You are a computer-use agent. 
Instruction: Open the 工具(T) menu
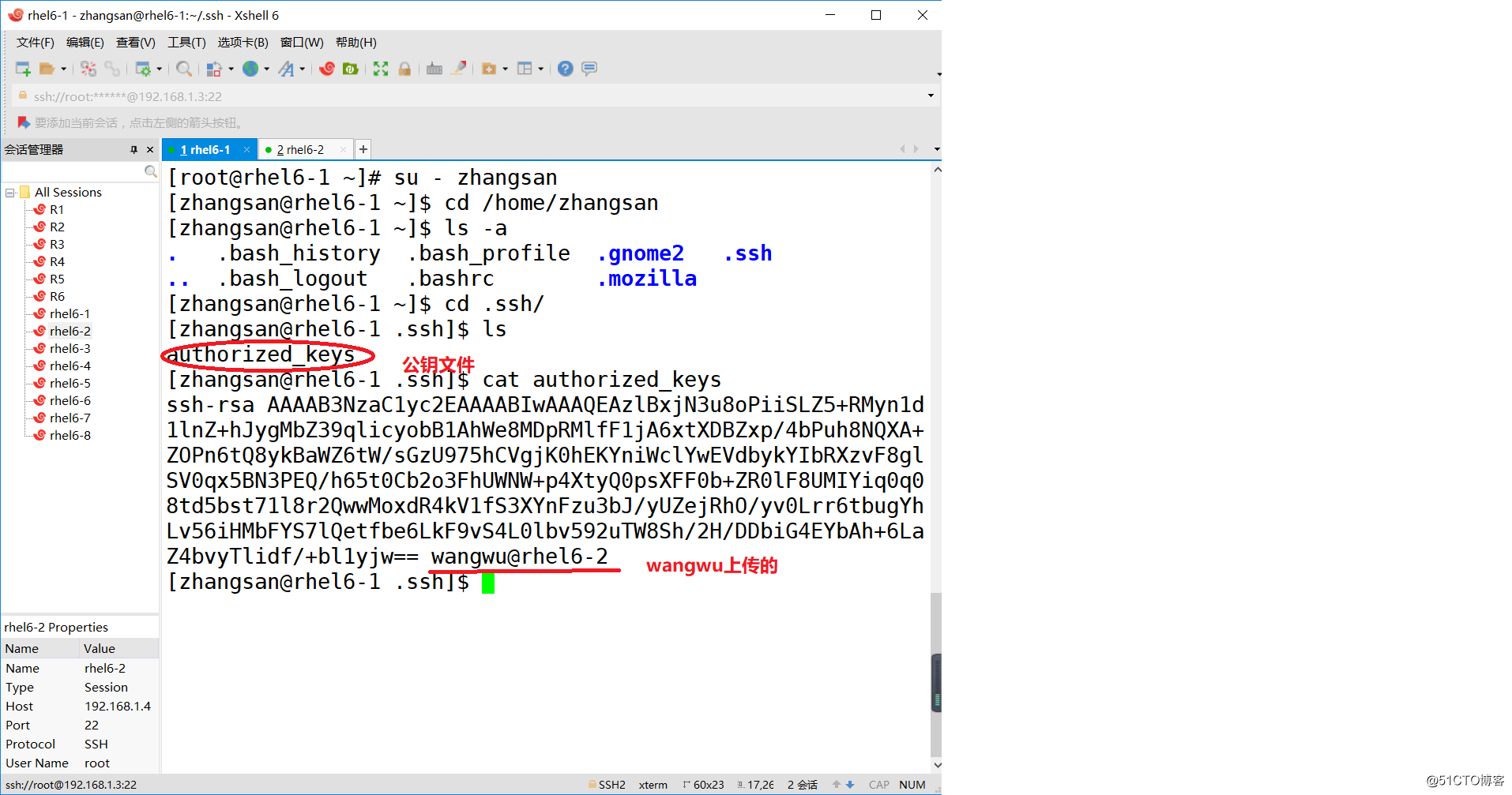[x=186, y=42]
